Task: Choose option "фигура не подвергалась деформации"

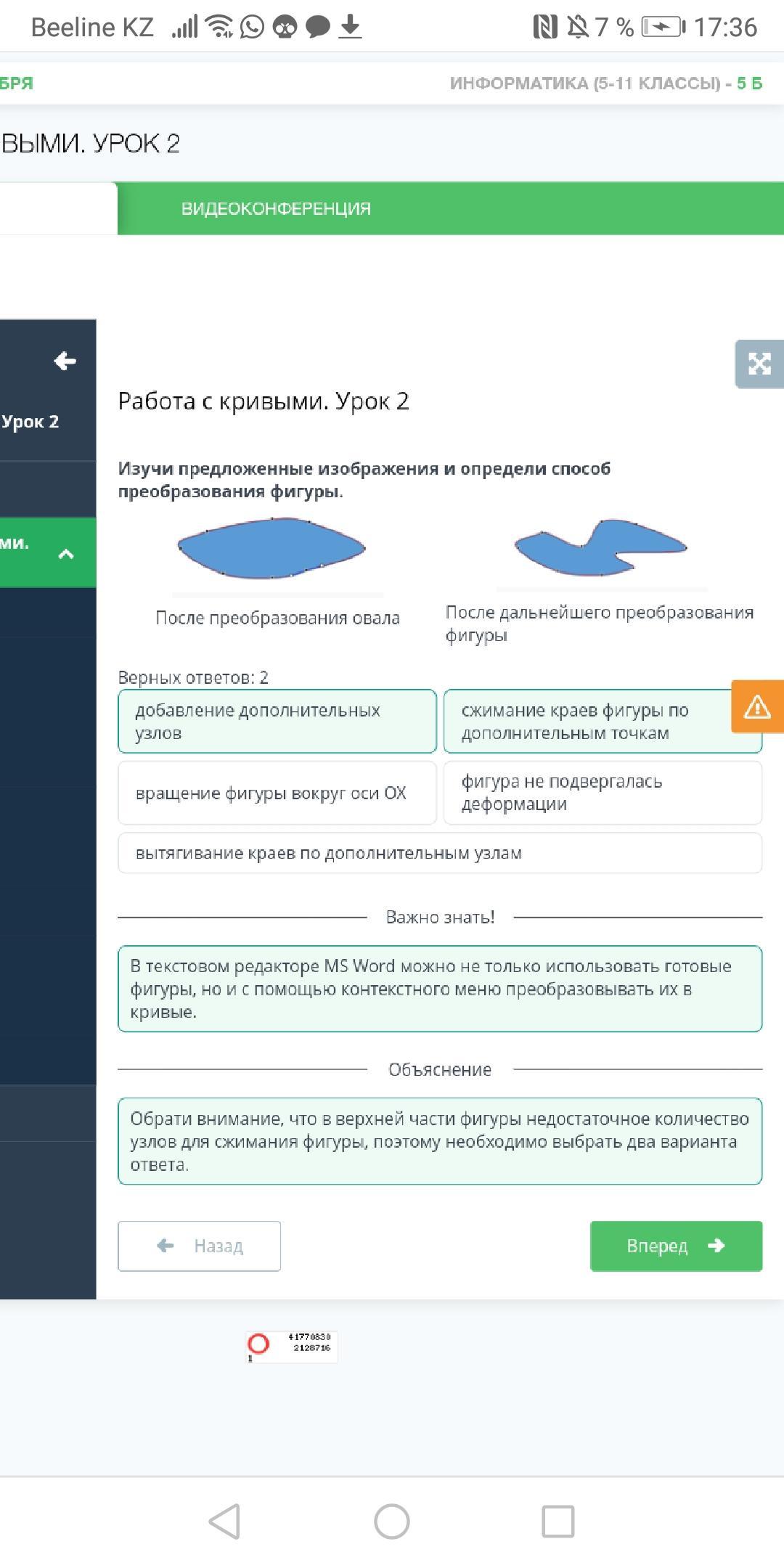Action: pyautogui.click(x=603, y=793)
